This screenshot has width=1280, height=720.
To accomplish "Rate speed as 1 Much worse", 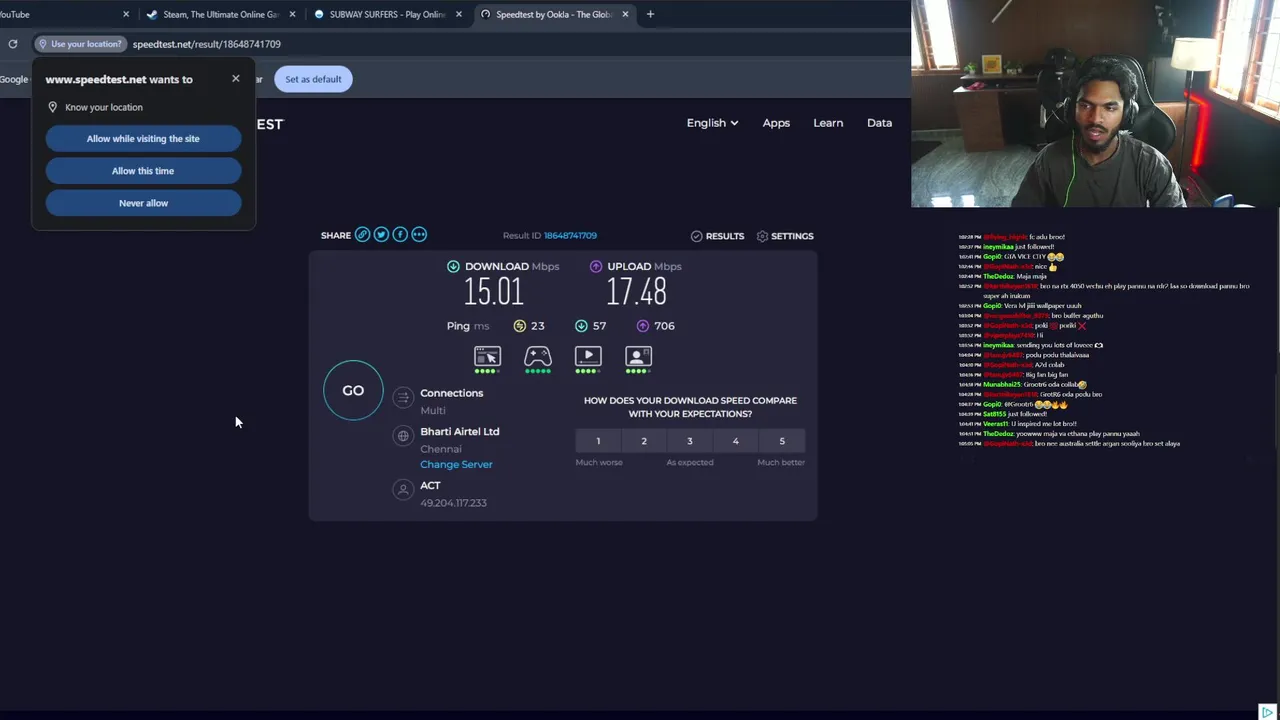I will 598,441.
